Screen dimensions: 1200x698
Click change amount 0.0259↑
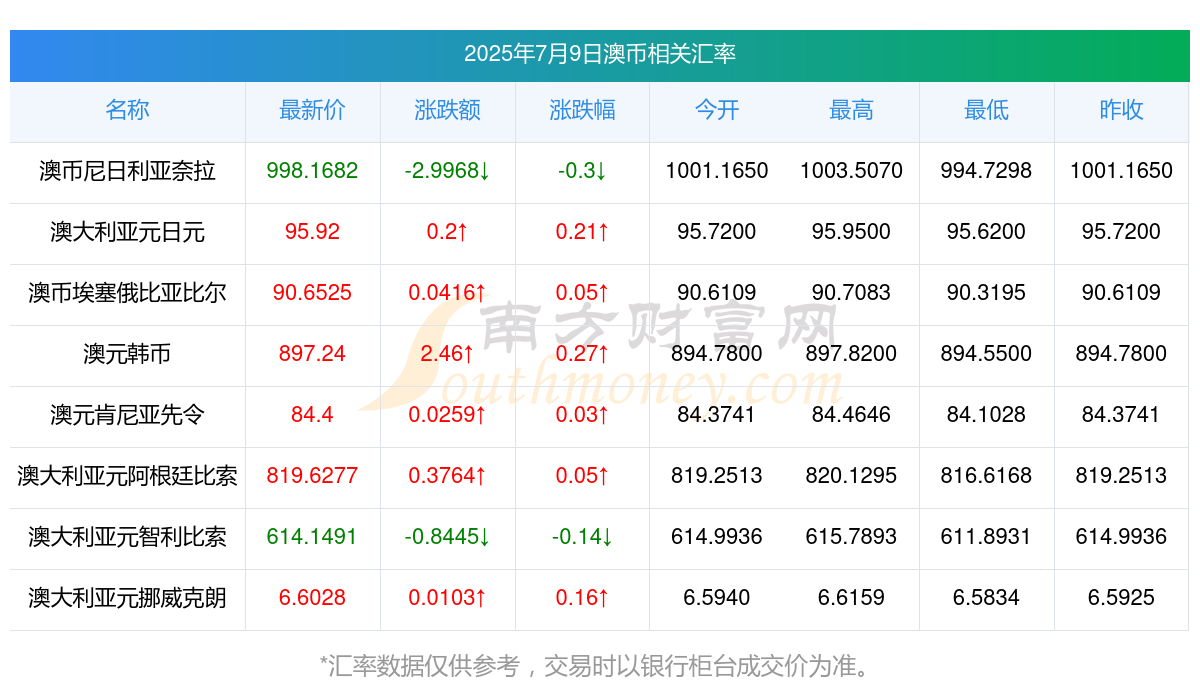coord(447,415)
